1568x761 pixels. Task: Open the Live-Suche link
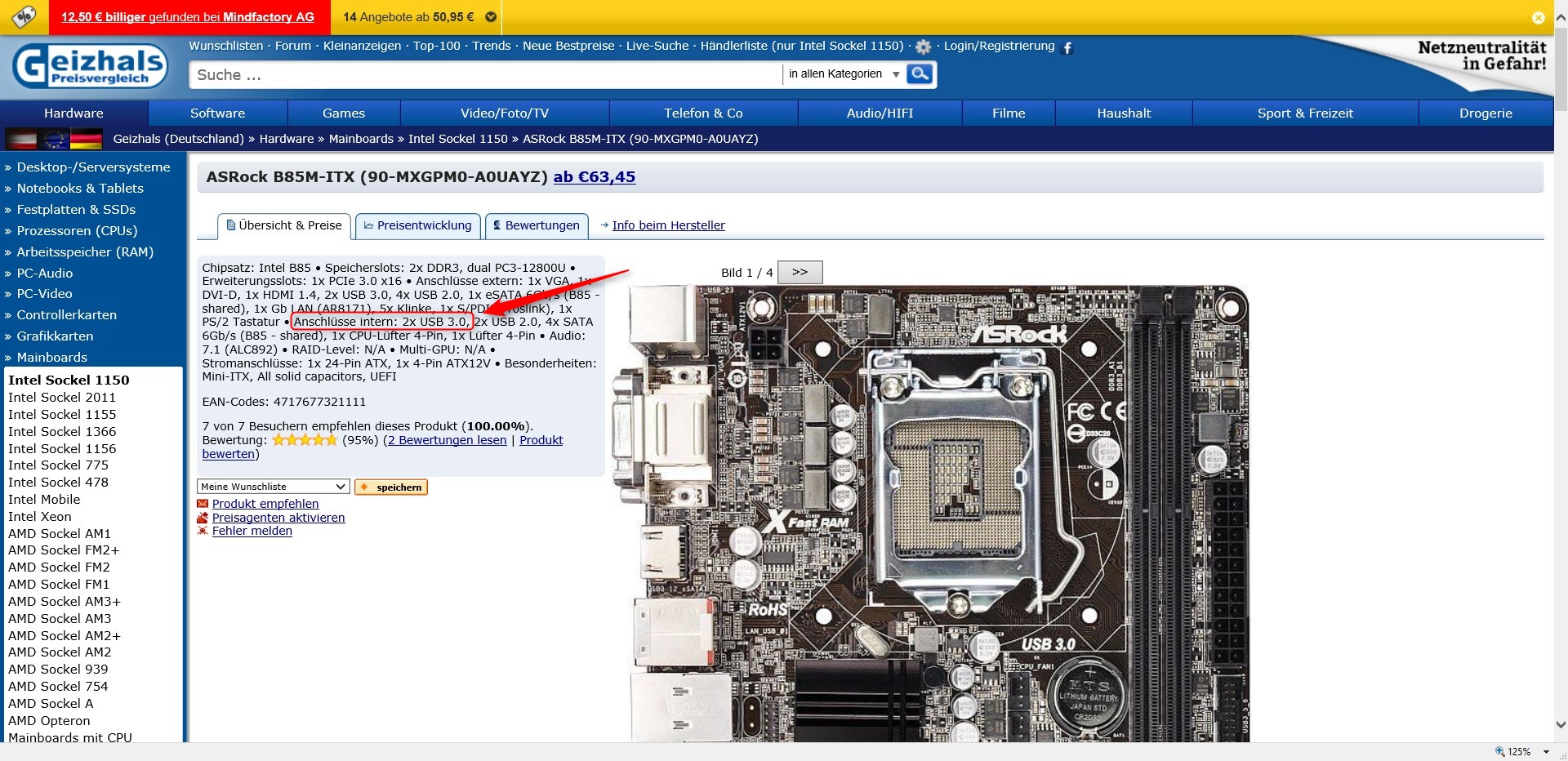tap(657, 47)
